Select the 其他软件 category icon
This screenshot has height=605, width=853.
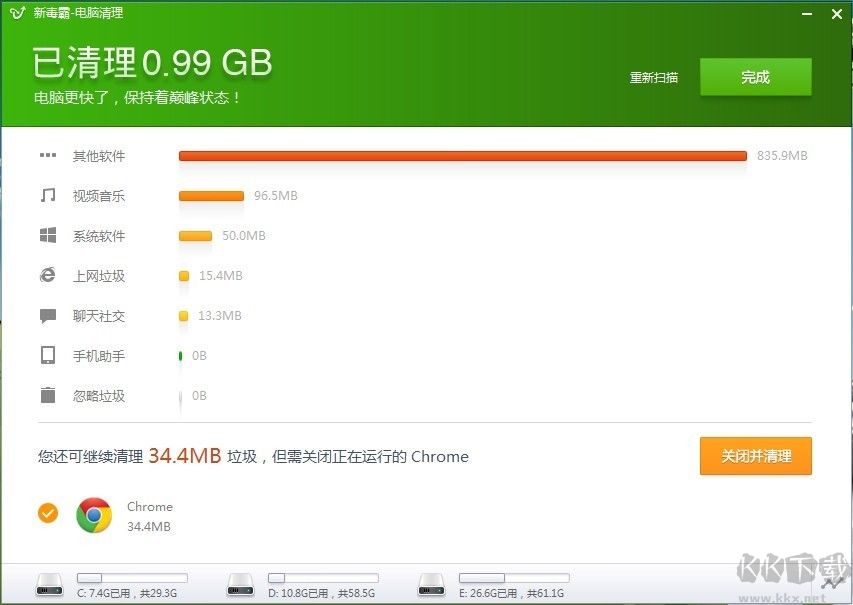[49, 155]
